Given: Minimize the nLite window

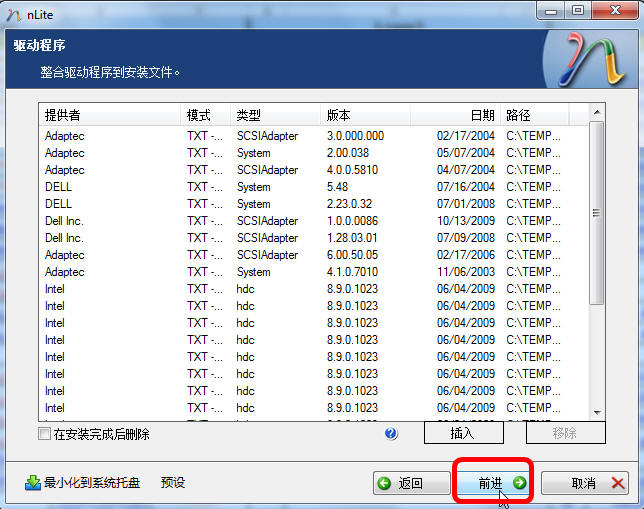Looking at the screenshot, I should (x=551, y=11).
